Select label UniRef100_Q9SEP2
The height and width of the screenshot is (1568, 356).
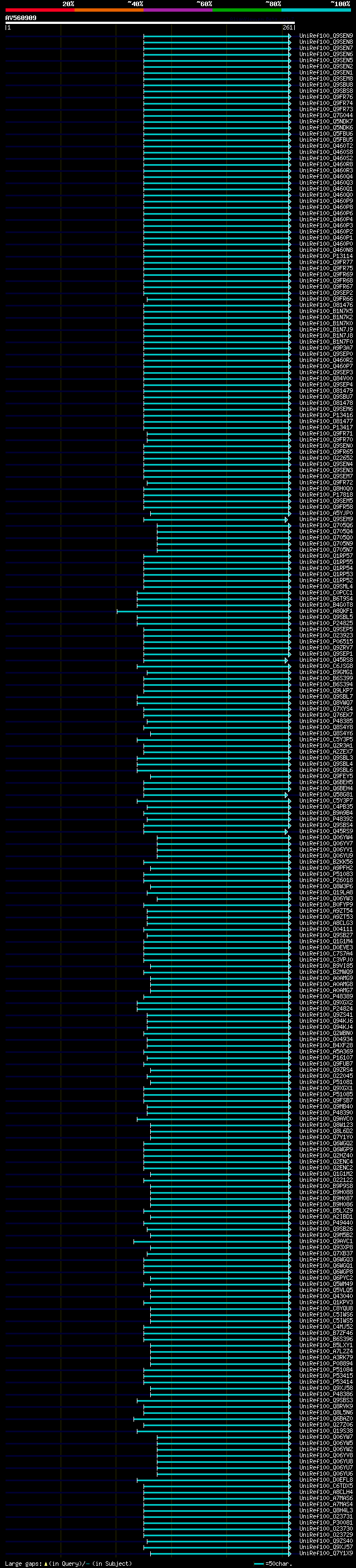[x=326, y=293]
